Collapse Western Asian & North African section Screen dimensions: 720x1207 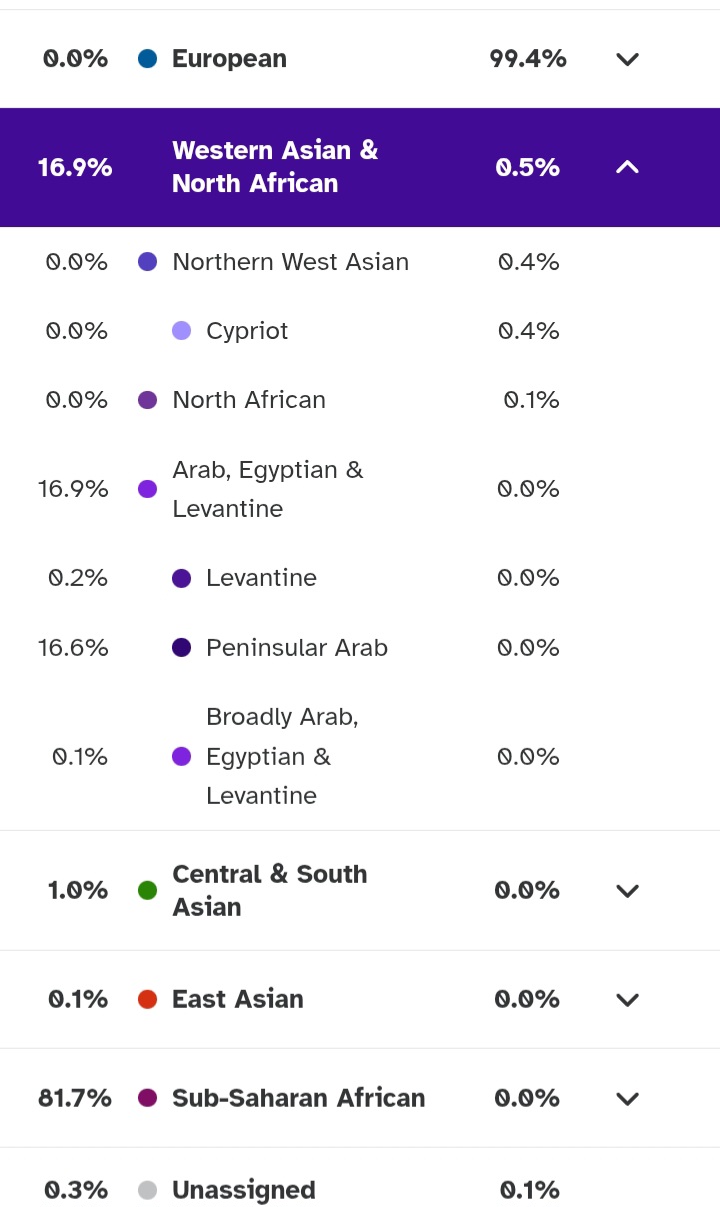(x=627, y=167)
